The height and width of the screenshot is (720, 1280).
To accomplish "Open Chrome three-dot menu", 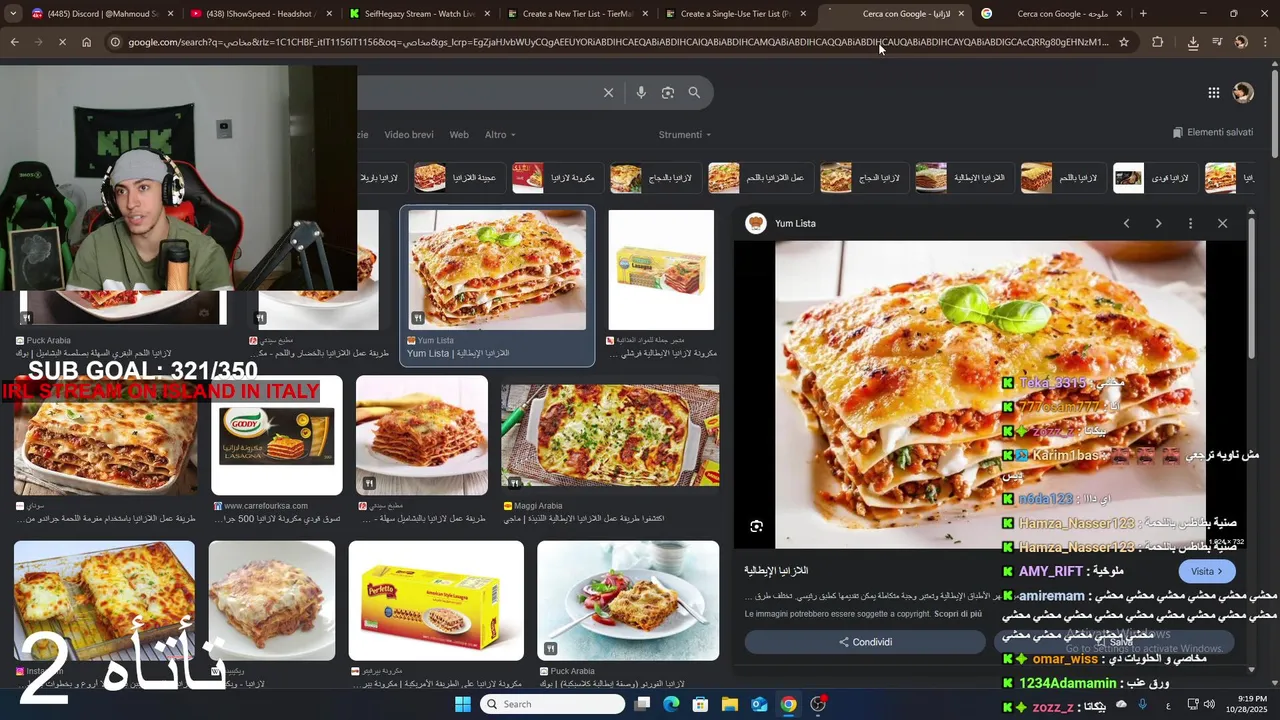I will [1265, 42].
